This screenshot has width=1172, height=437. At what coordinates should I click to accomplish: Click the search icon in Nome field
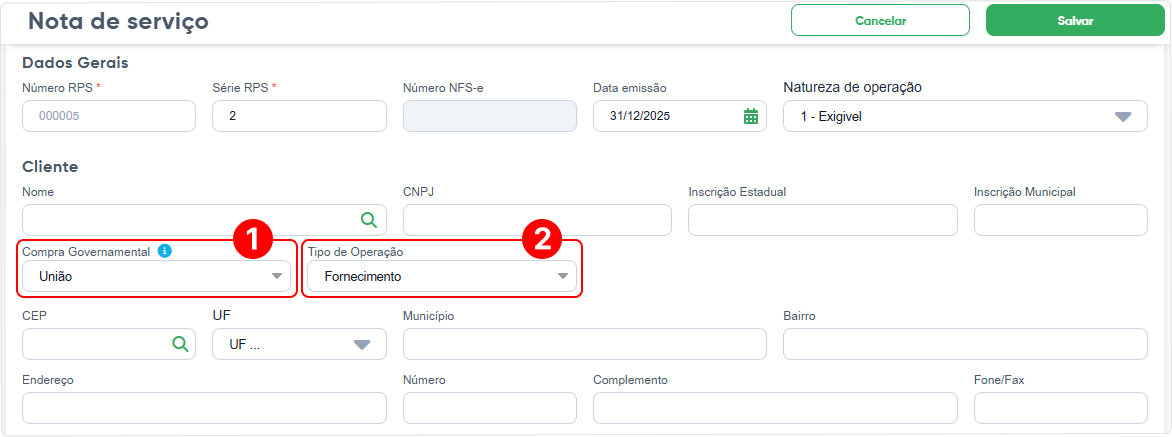click(368, 220)
